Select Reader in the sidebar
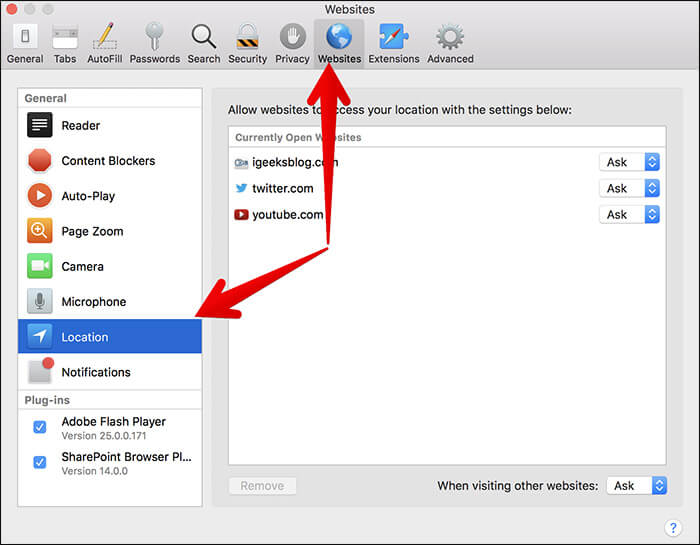The height and width of the screenshot is (545, 700). point(110,125)
